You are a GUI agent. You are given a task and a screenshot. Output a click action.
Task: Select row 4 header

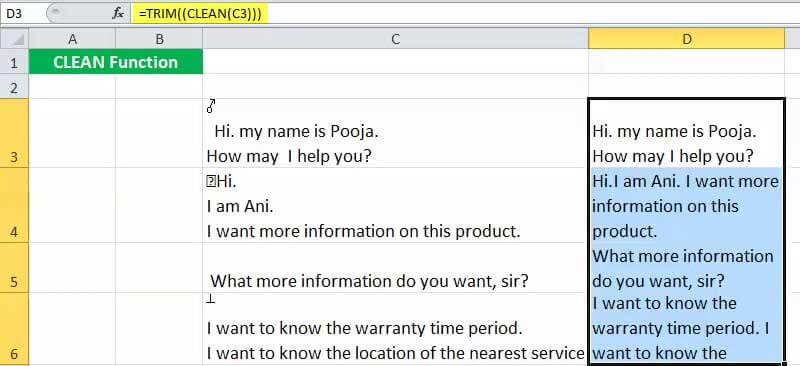(14, 205)
